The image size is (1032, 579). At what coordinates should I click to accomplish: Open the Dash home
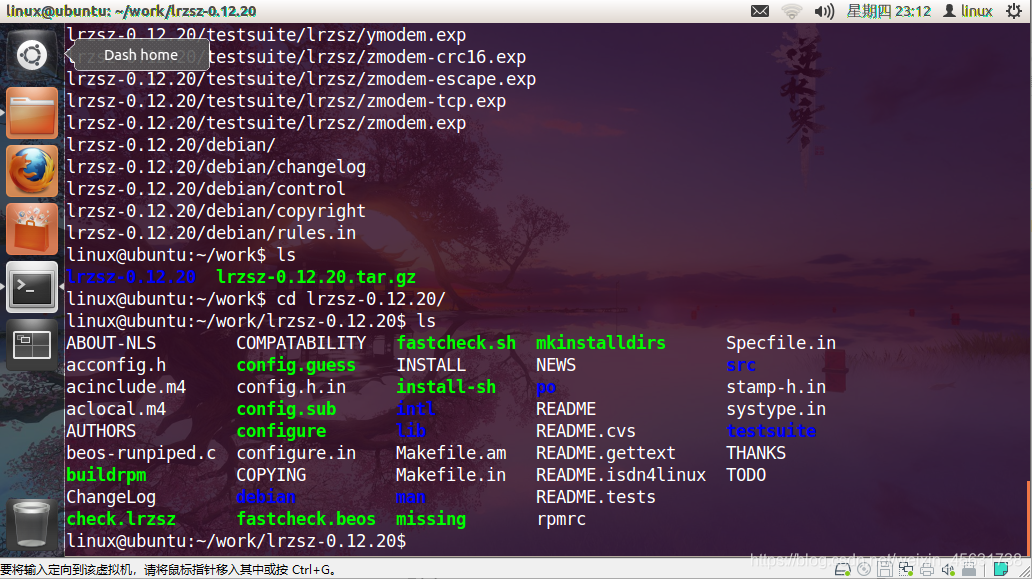(x=31, y=54)
